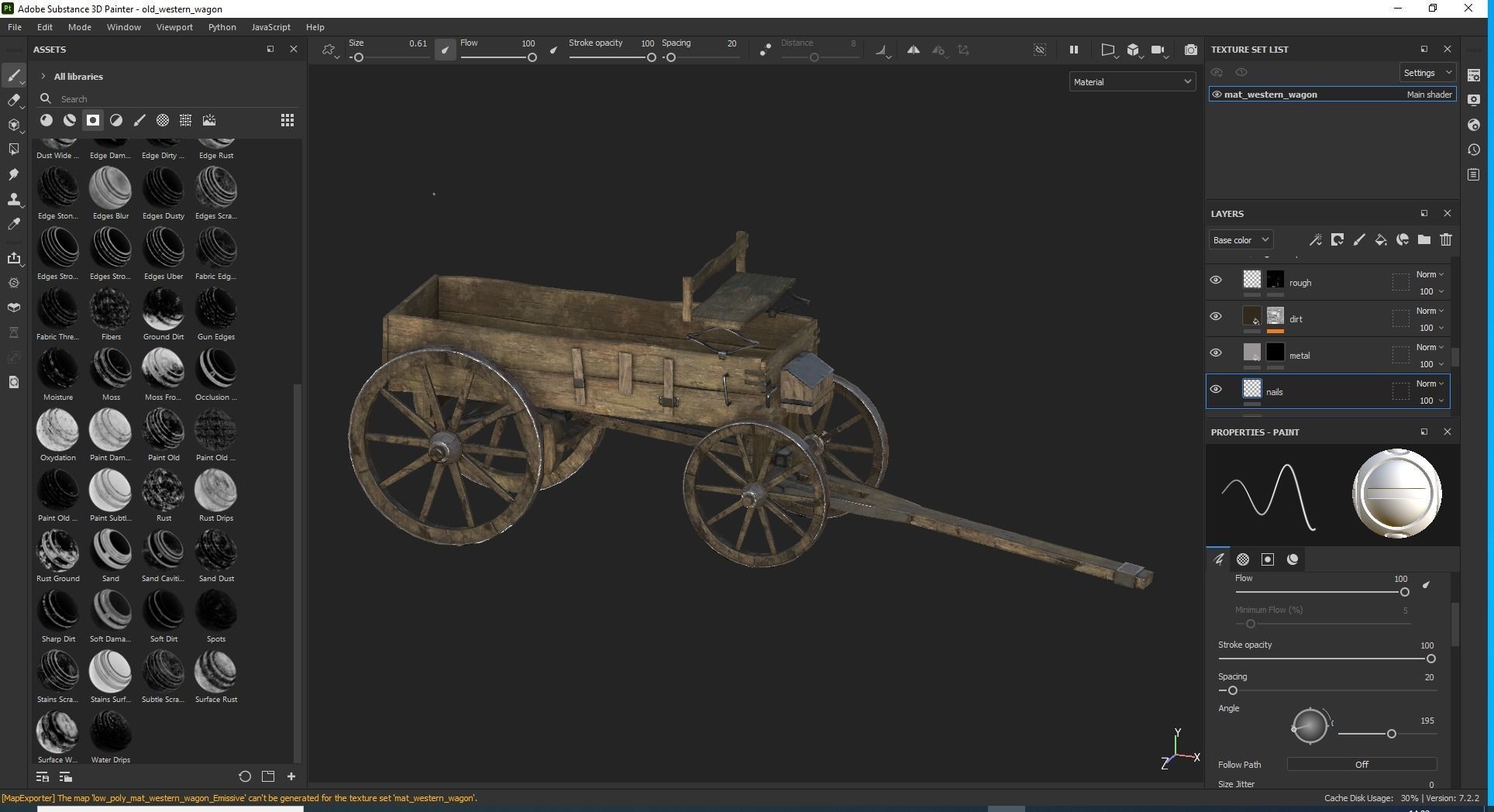Open the Python menu

[222, 27]
